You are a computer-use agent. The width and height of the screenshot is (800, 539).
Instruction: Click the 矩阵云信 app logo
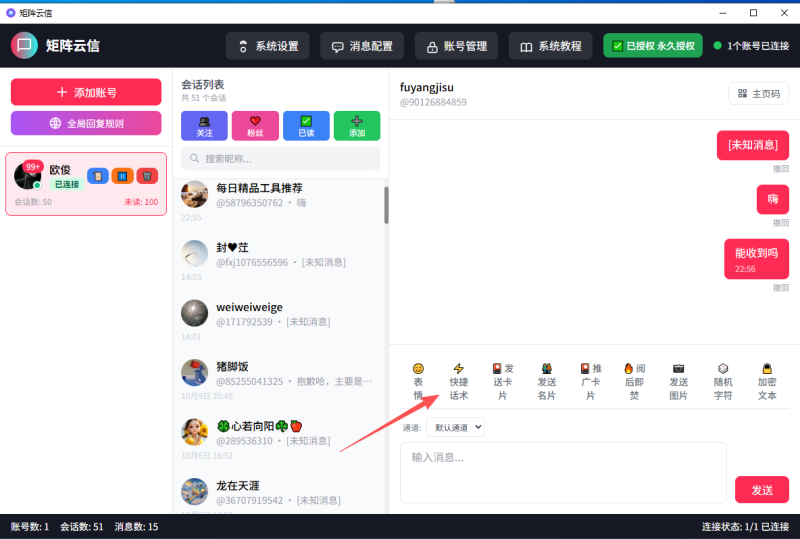[x=24, y=45]
